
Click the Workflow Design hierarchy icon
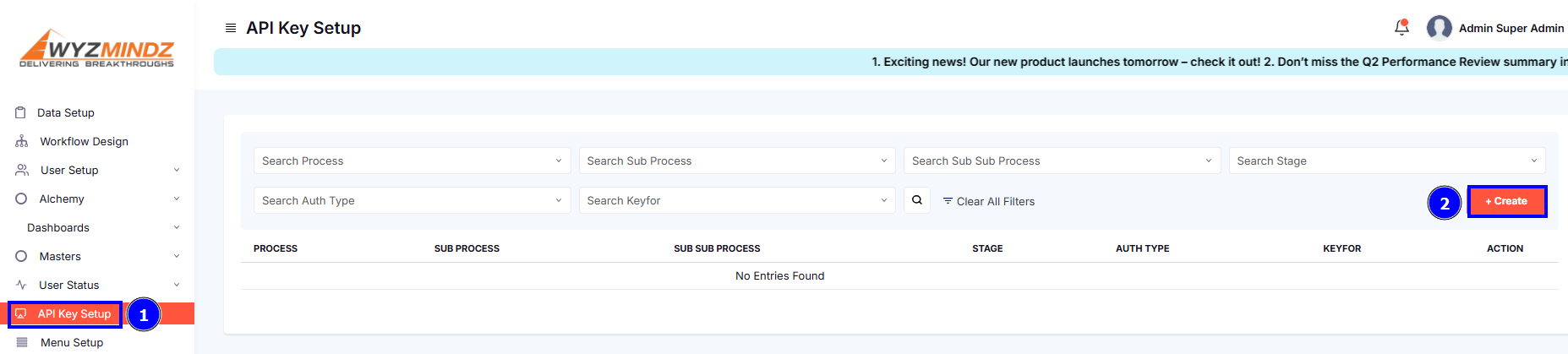[21, 141]
